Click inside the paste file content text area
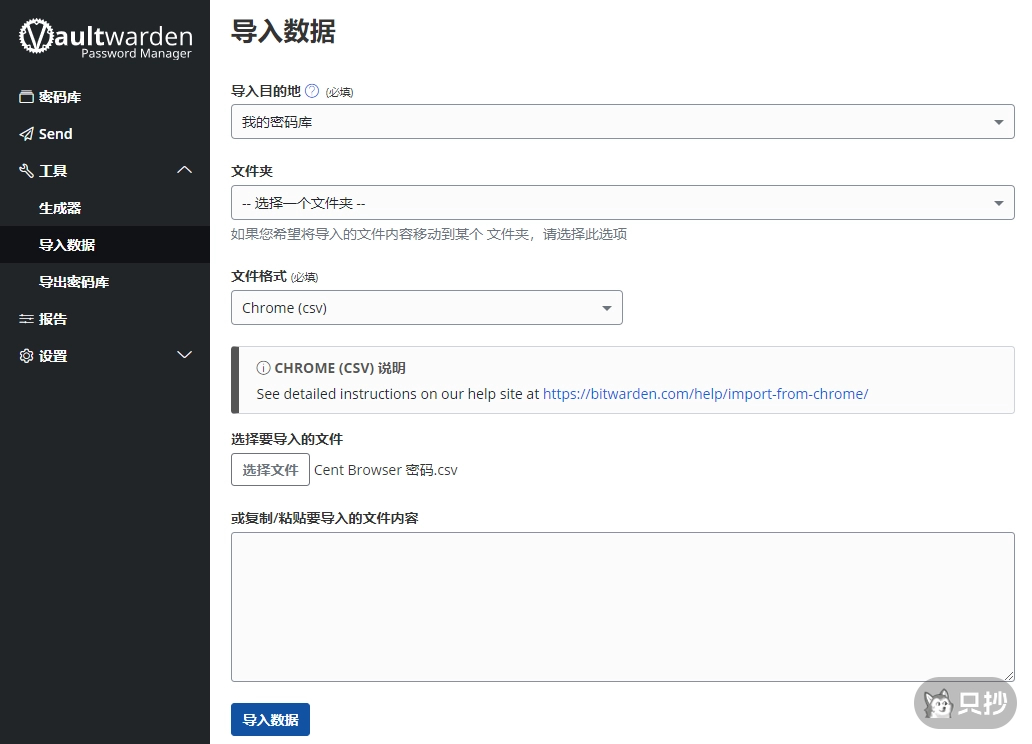 tap(622, 607)
